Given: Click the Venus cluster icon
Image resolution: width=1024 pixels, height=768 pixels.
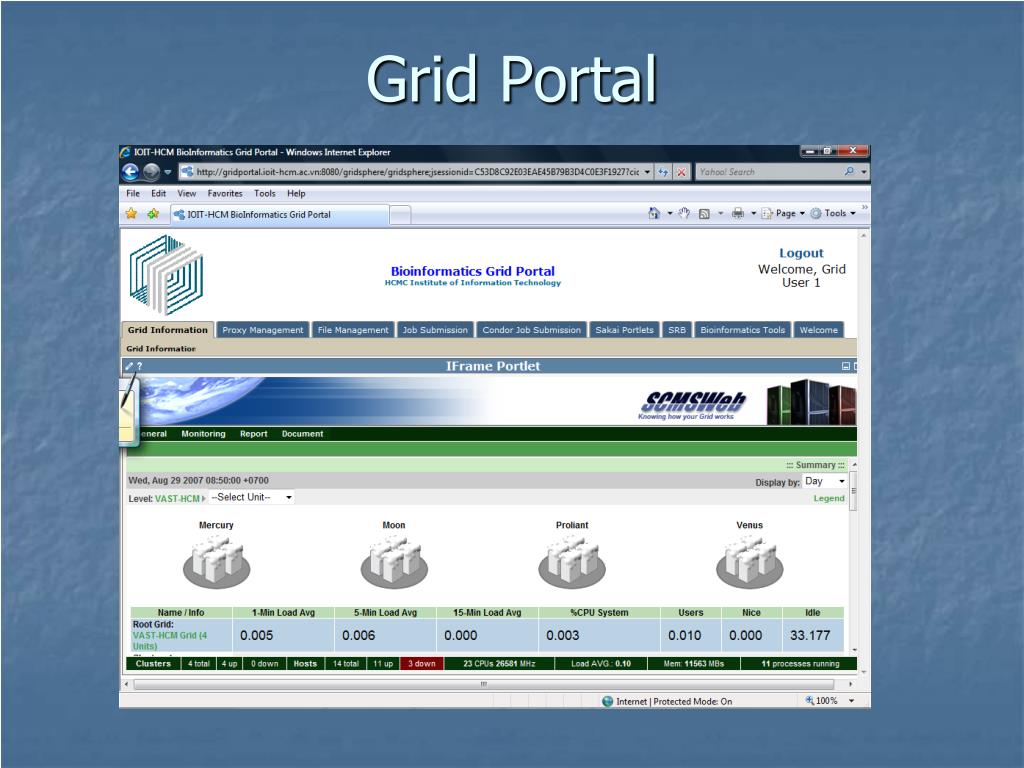Looking at the screenshot, I should 750,562.
